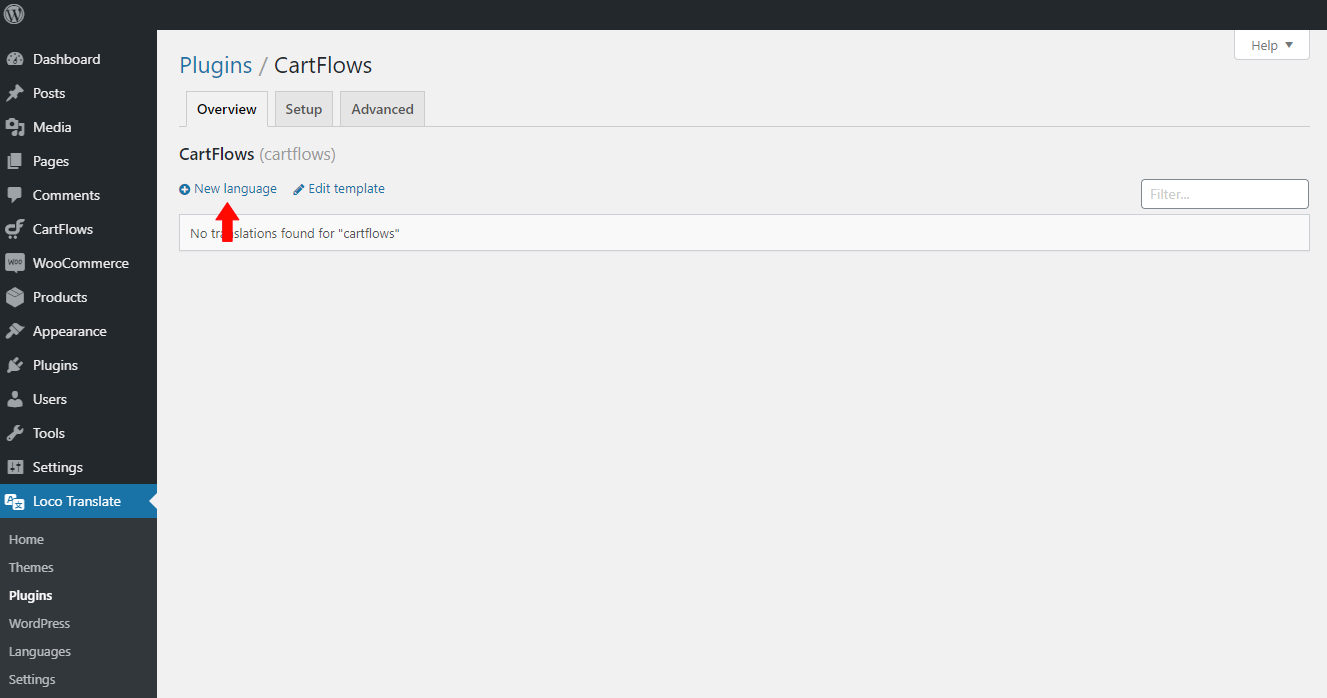Switch to the Advanced tab
This screenshot has height=698, width=1327.
382,109
